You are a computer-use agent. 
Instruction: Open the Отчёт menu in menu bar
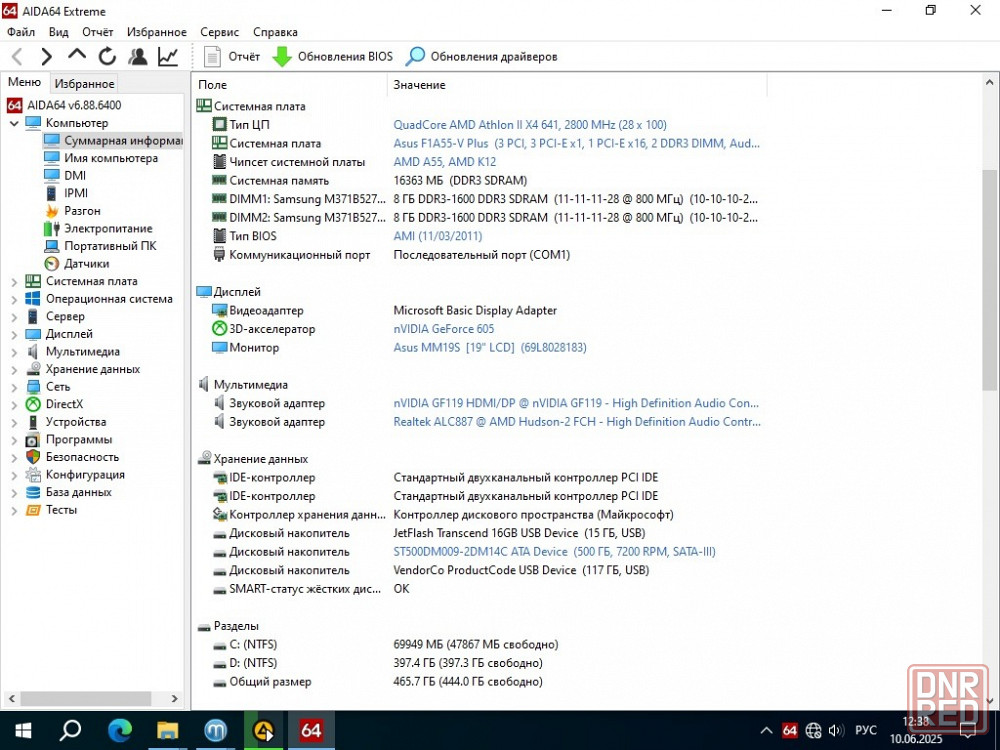[98, 32]
